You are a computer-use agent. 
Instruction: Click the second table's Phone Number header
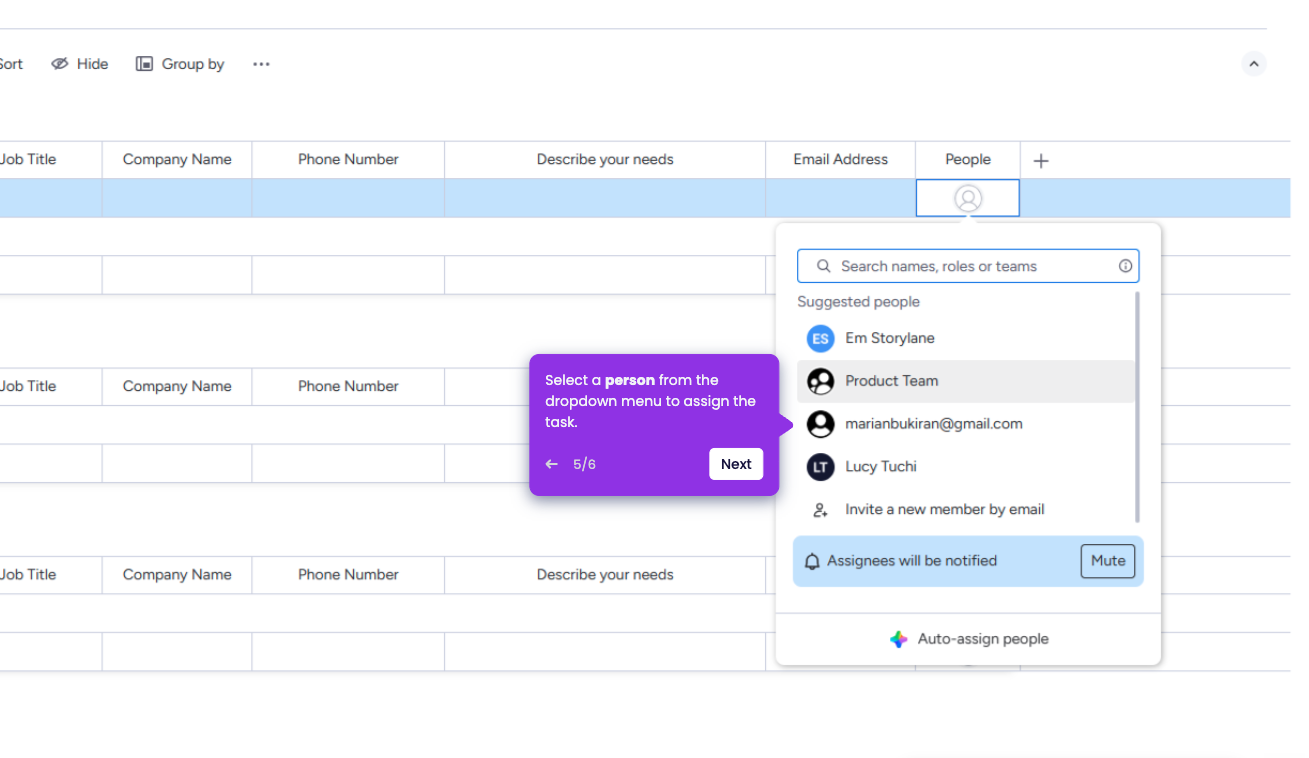348,387
